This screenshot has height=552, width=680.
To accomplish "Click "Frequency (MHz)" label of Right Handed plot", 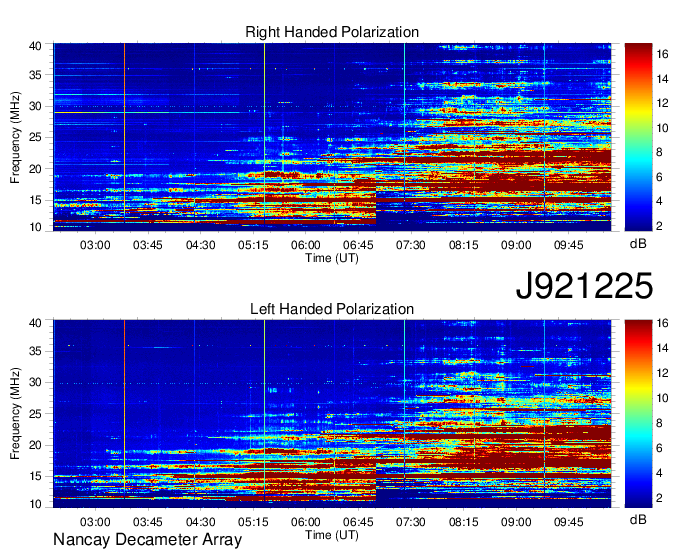I will [x=15, y=137].
